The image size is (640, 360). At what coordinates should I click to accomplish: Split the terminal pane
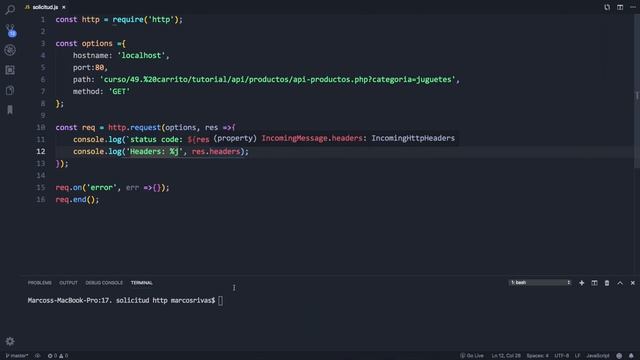pos(594,283)
